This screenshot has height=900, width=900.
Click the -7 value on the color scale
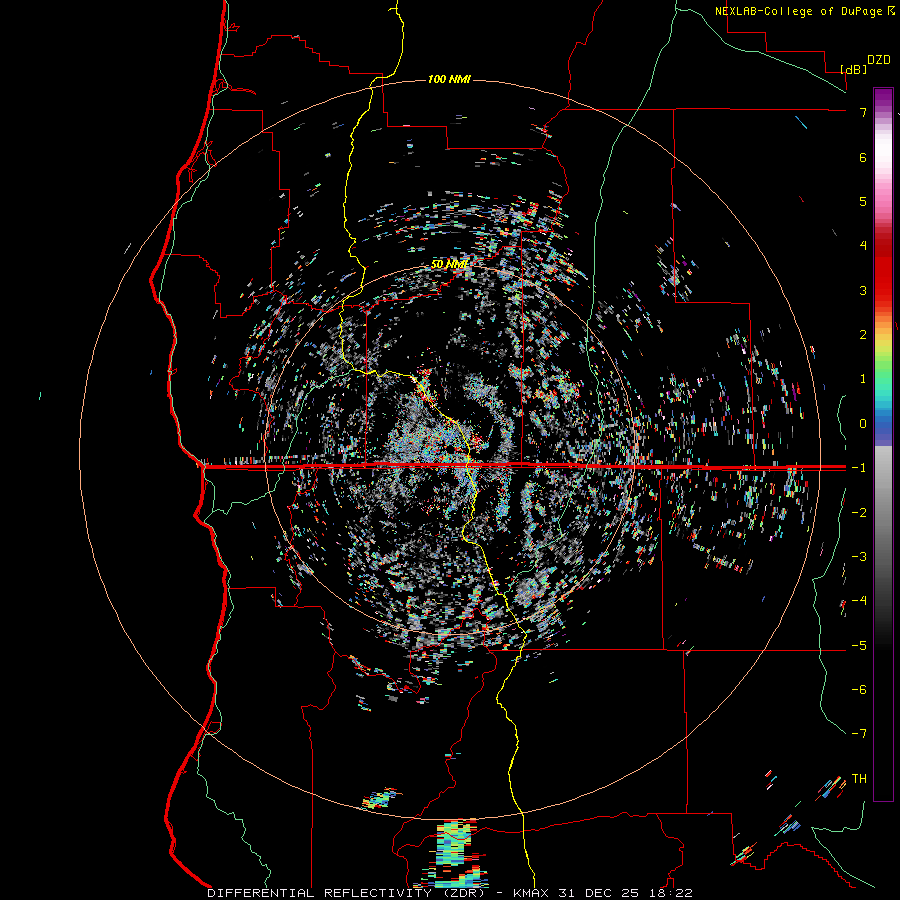(x=859, y=734)
